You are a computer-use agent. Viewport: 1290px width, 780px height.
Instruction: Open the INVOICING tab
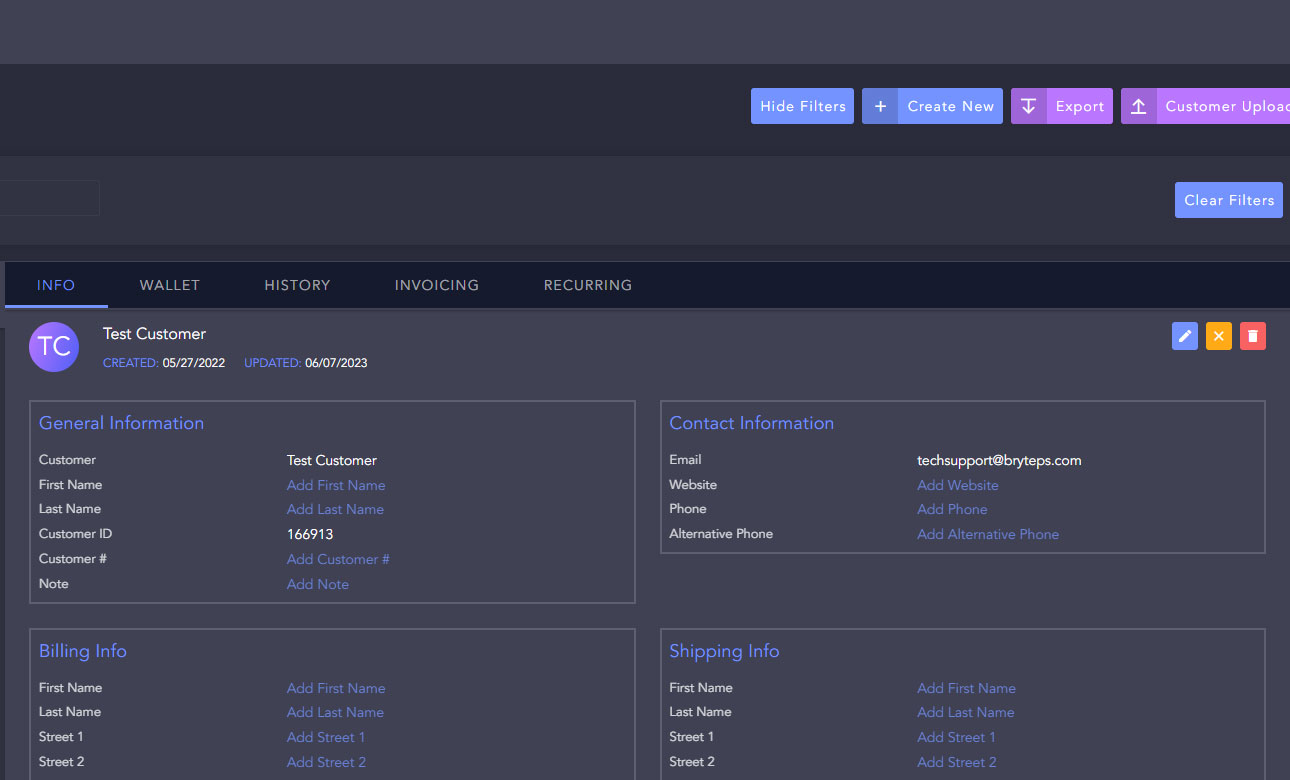tap(437, 285)
